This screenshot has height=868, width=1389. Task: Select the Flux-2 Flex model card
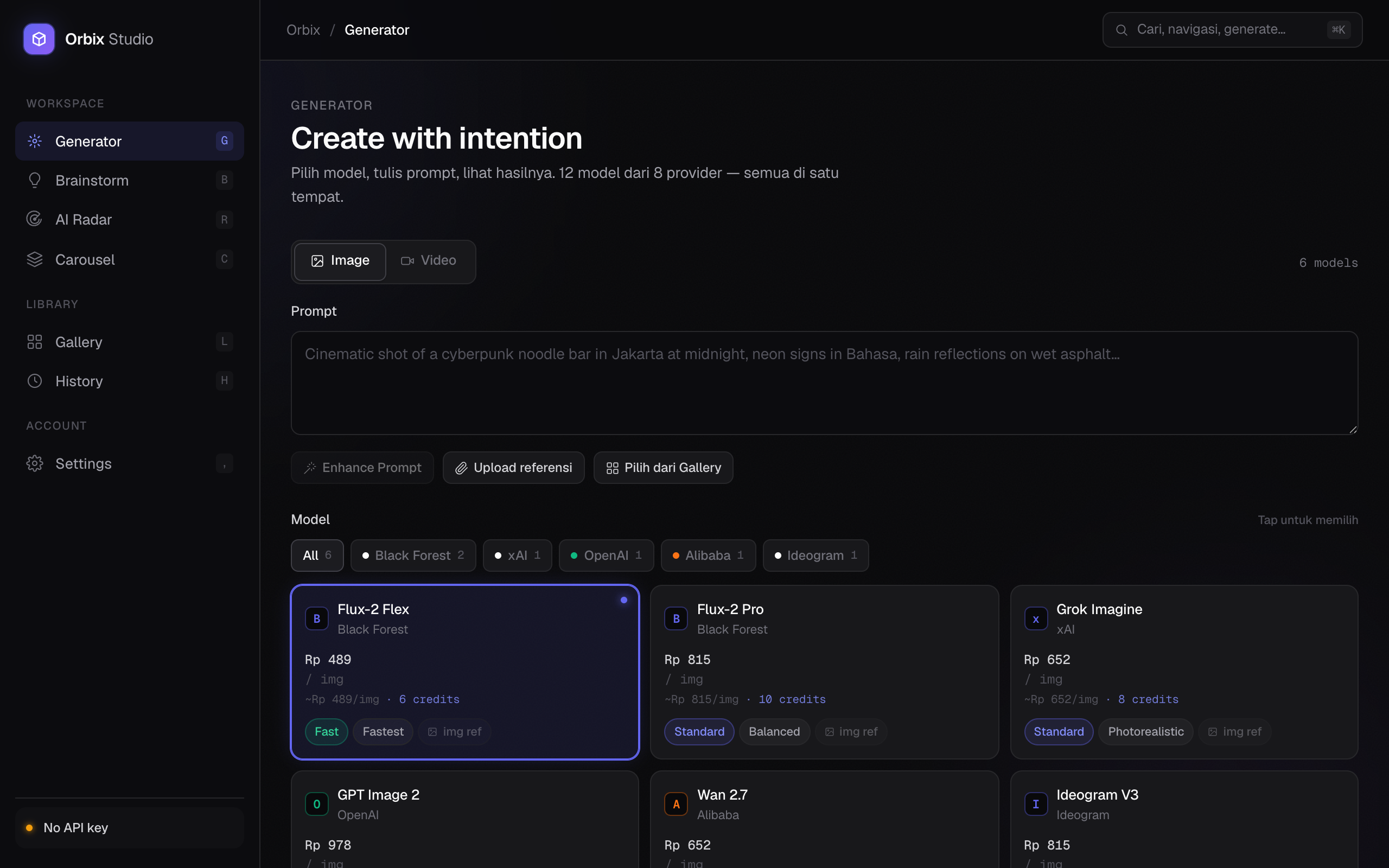click(x=465, y=672)
